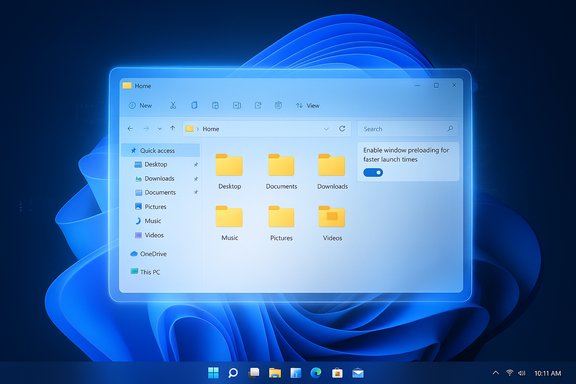The height and width of the screenshot is (384, 576).
Task: Open Mail app from taskbar
Action: (358, 373)
